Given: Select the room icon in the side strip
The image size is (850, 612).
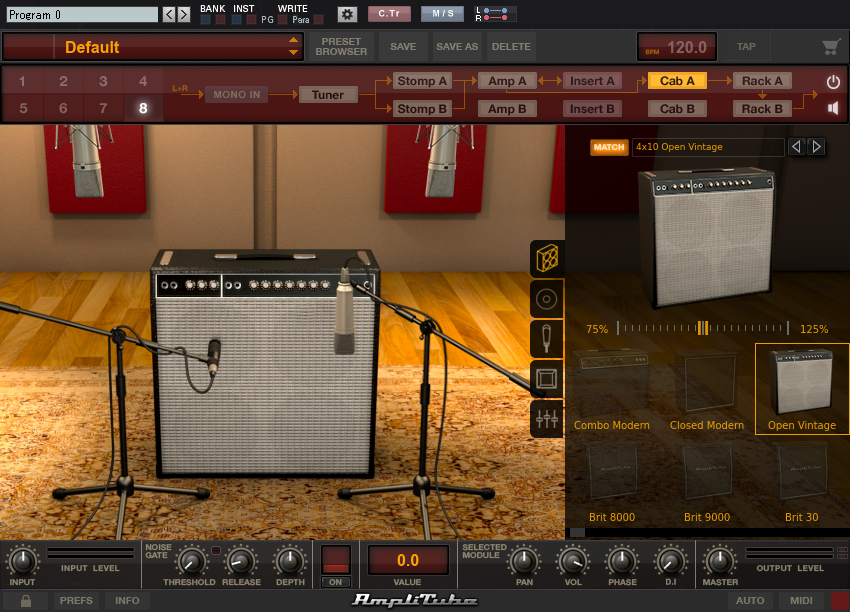Looking at the screenshot, I should pos(546,378).
